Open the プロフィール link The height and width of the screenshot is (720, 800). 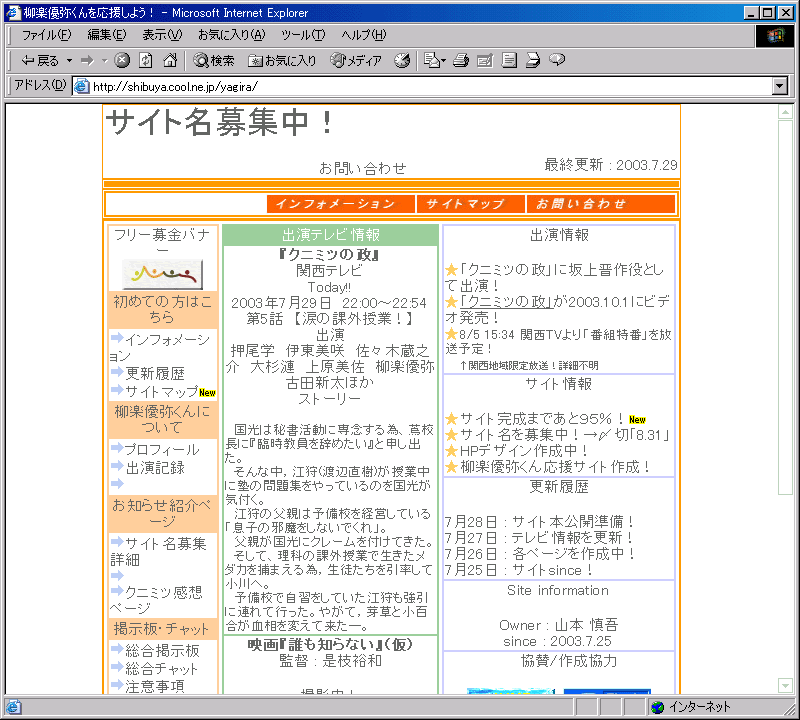162,449
